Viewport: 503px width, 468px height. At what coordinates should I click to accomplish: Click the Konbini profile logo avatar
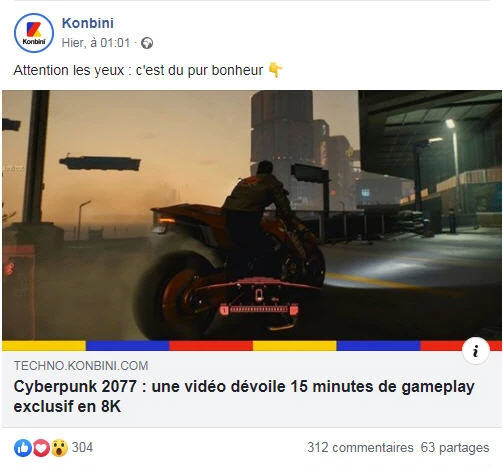(x=34, y=33)
